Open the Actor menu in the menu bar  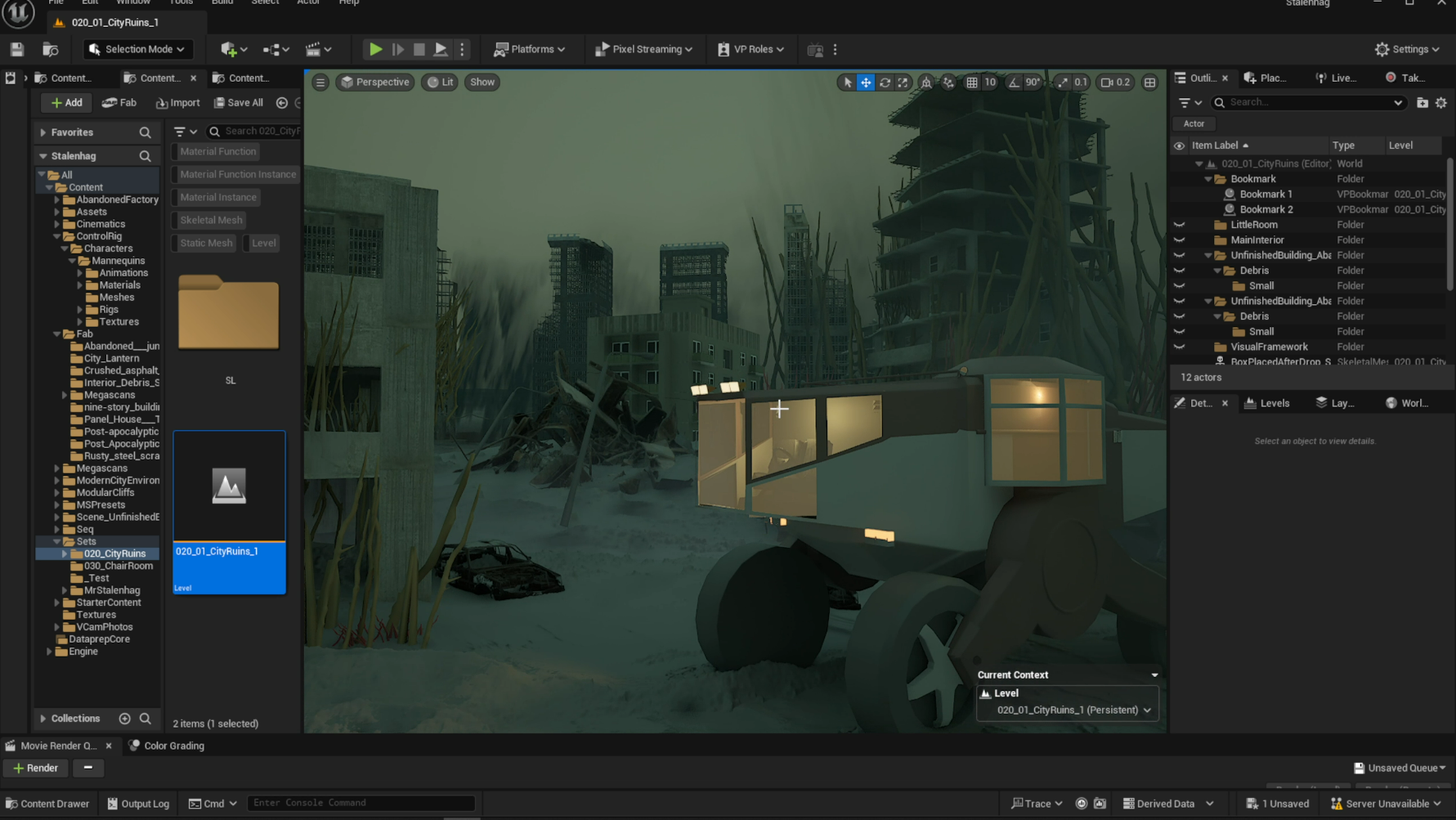point(308,3)
